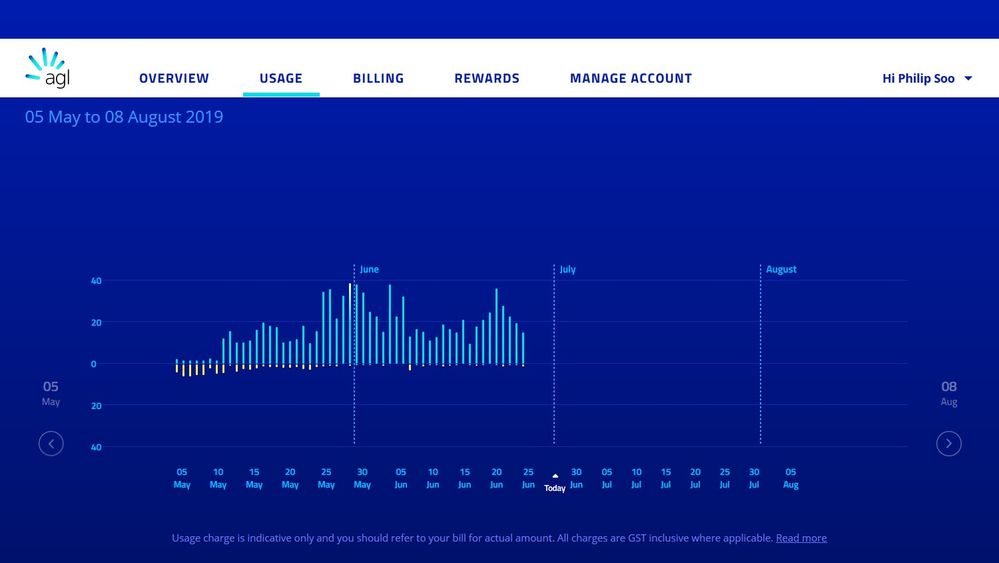The image size is (999, 563).
Task: Click the 25 Jun x-axis date label
Action: coord(528,478)
